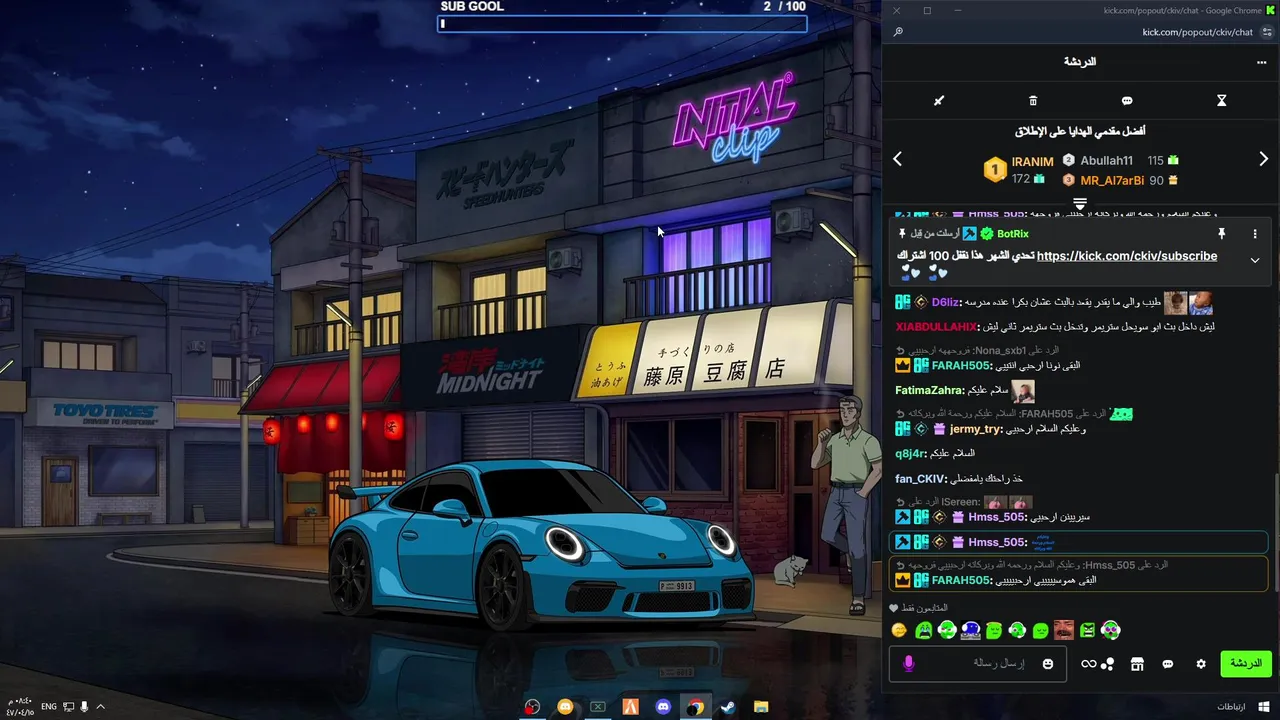Select the yellow smiling emote
The height and width of the screenshot is (720, 1280).
pos(899,630)
